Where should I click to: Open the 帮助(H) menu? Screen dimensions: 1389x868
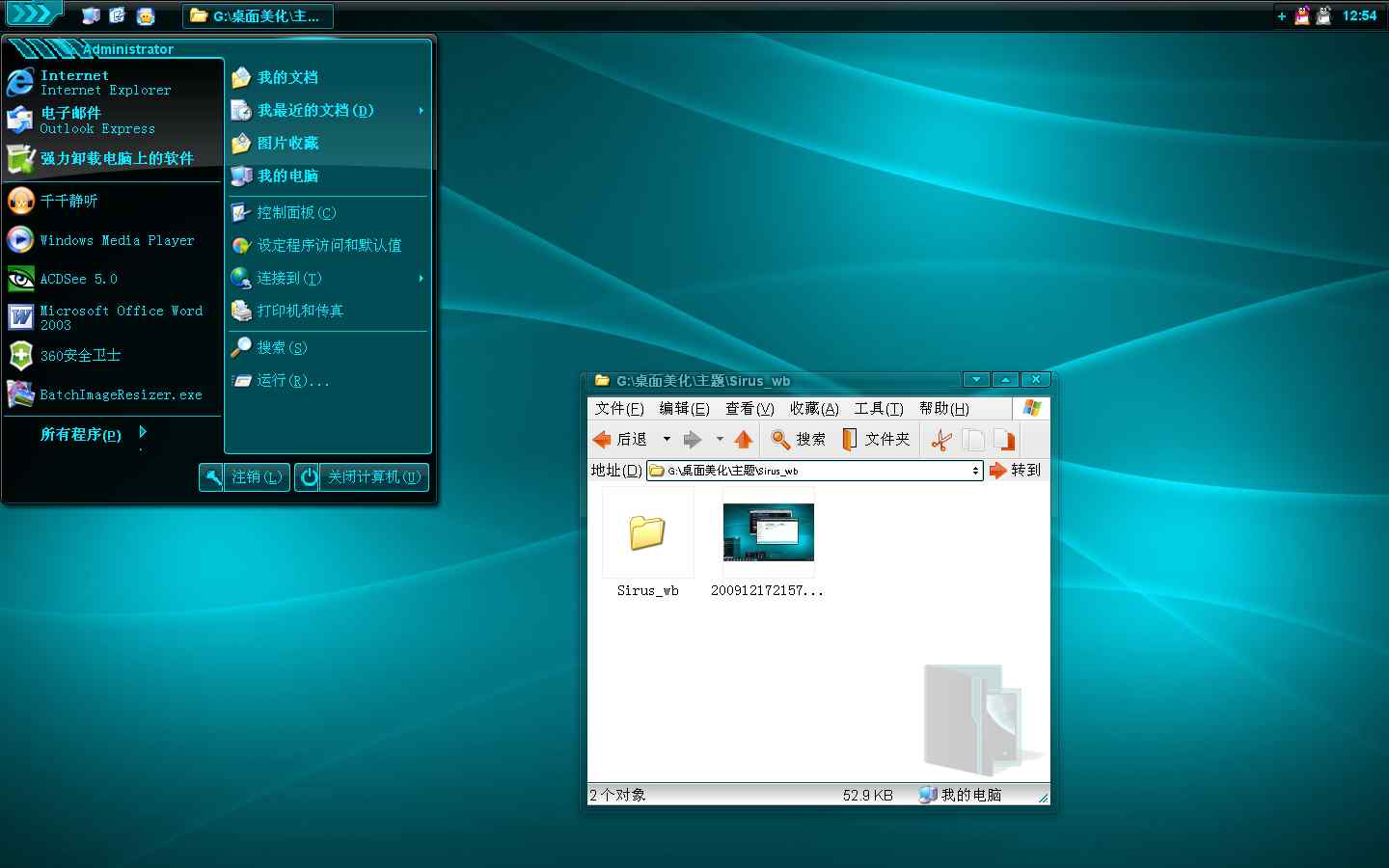(944, 409)
